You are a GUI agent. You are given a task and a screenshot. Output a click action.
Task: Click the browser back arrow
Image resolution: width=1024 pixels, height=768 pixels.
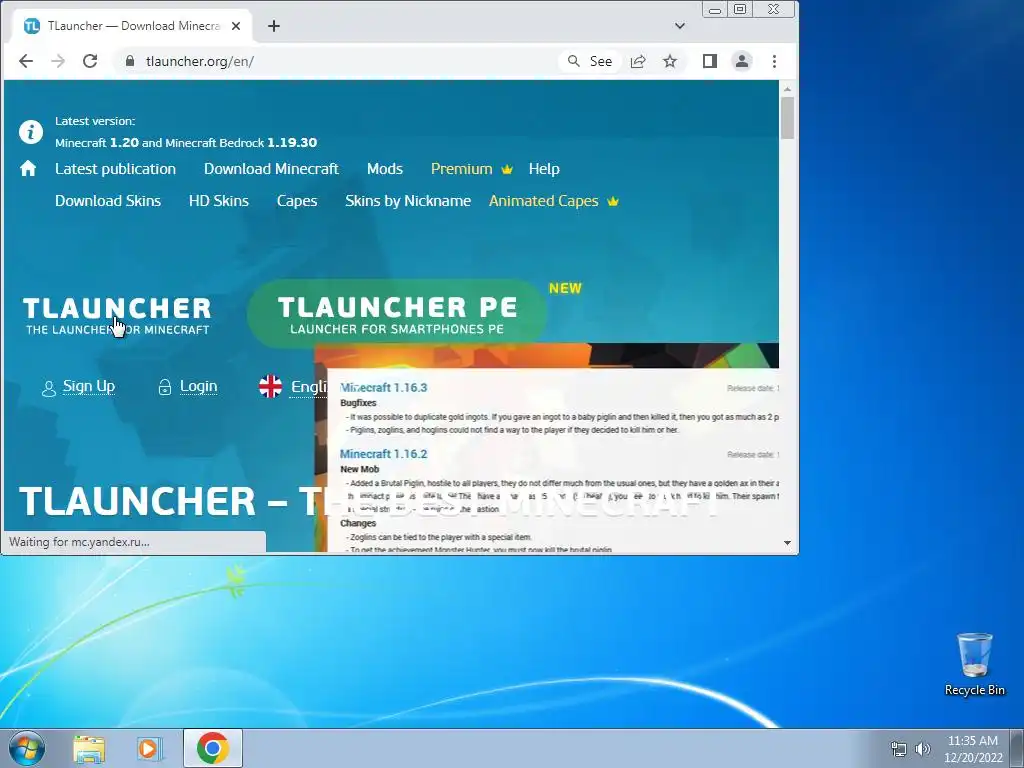25,61
